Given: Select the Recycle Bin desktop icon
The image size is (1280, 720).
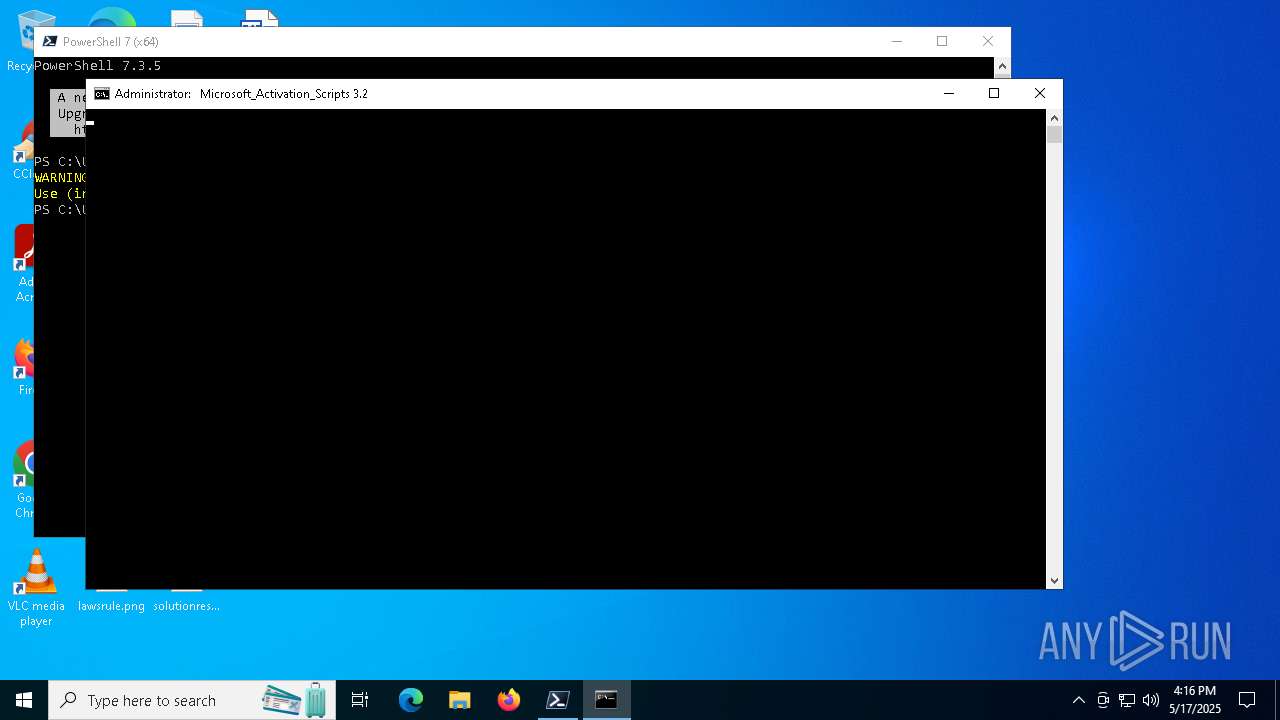Looking at the screenshot, I should click(20, 40).
